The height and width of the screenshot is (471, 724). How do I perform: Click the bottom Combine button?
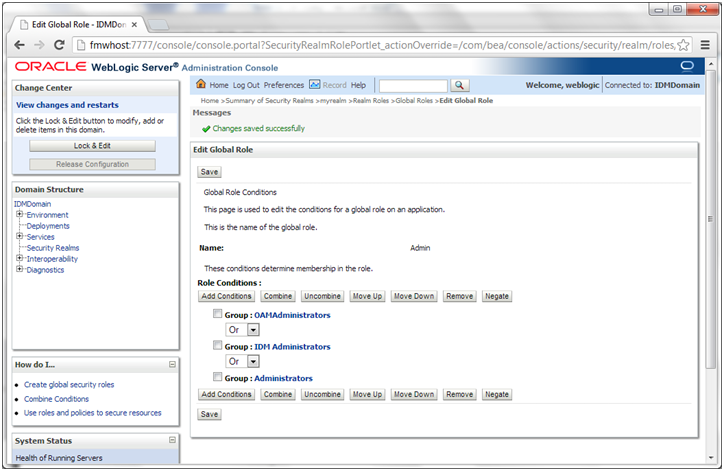pos(278,394)
